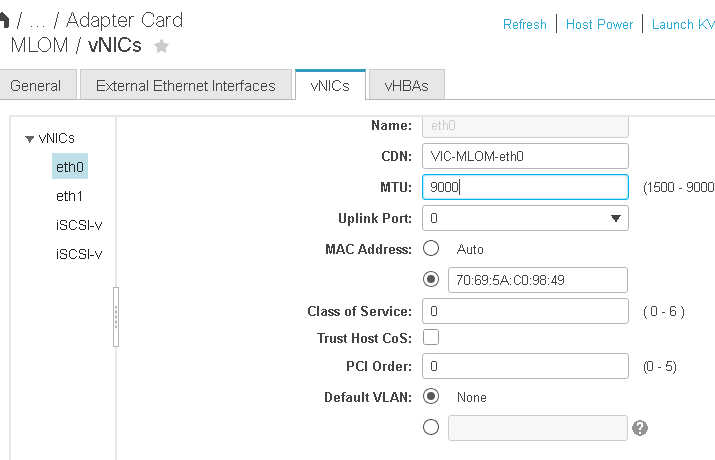Click the CDN text field
715x460 pixels.
pos(525,156)
